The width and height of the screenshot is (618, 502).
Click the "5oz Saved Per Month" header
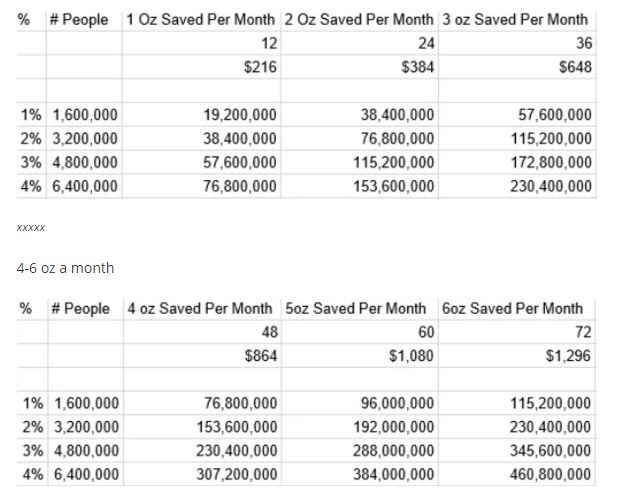click(355, 309)
